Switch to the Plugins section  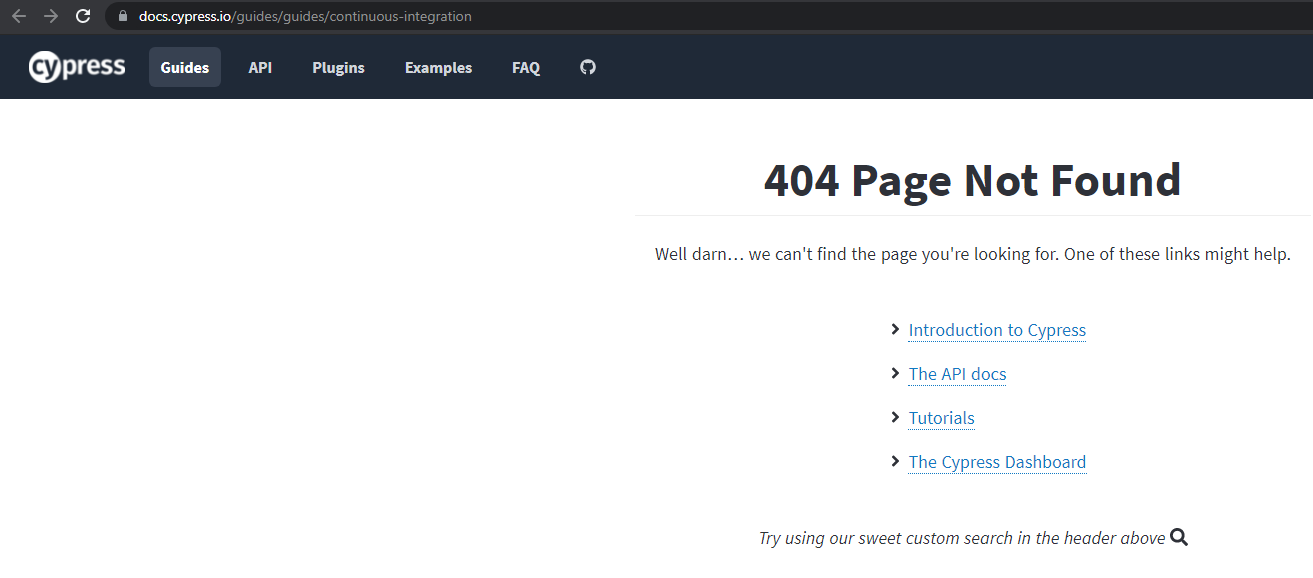(338, 67)
